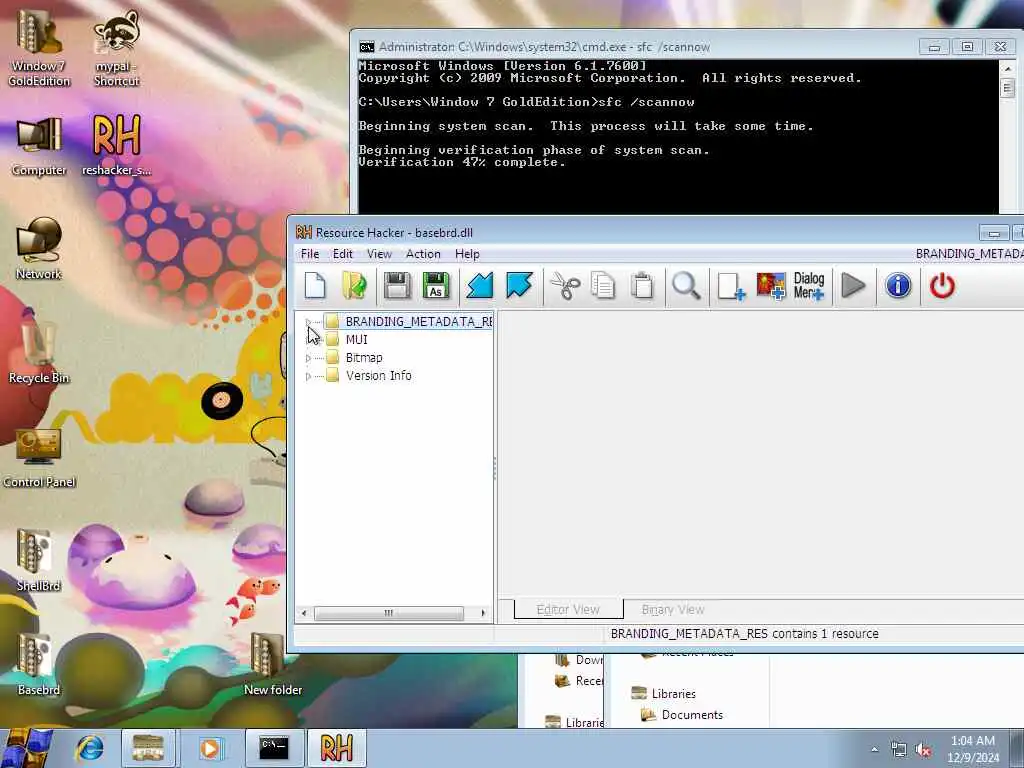Click the down-left blue arrow toolbar icon

[x=479, y=285]
